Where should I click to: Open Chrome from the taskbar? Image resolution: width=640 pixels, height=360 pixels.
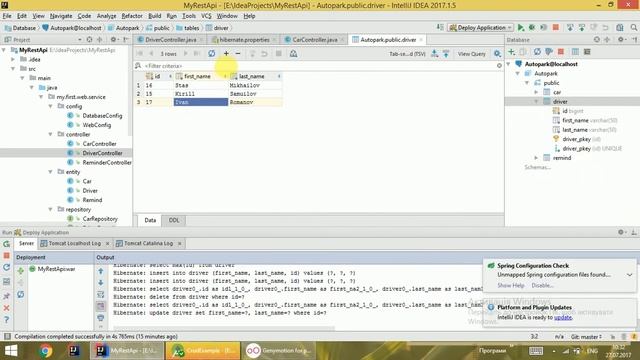point(46,351)
